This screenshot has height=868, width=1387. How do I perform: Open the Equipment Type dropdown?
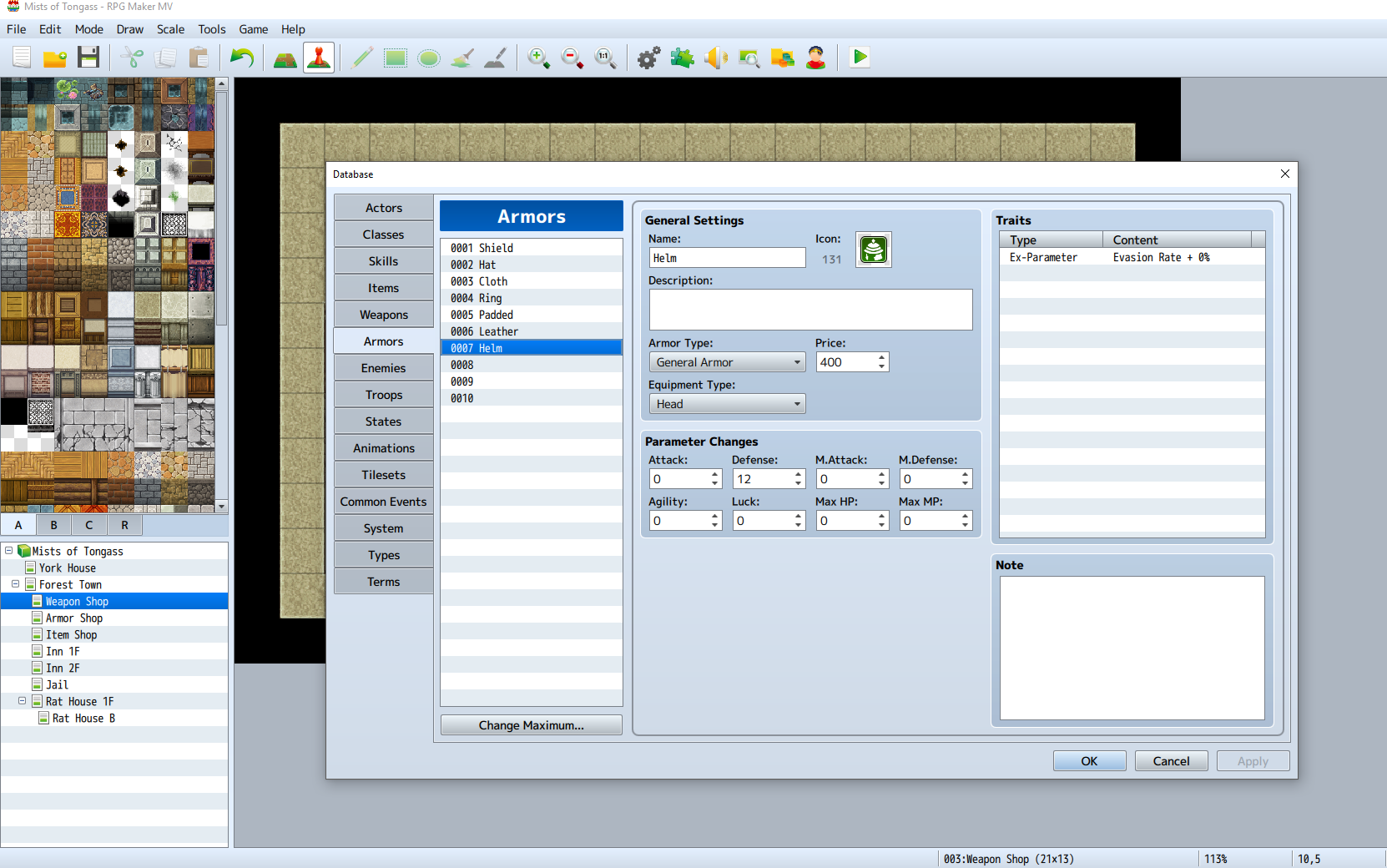[727, 404]
